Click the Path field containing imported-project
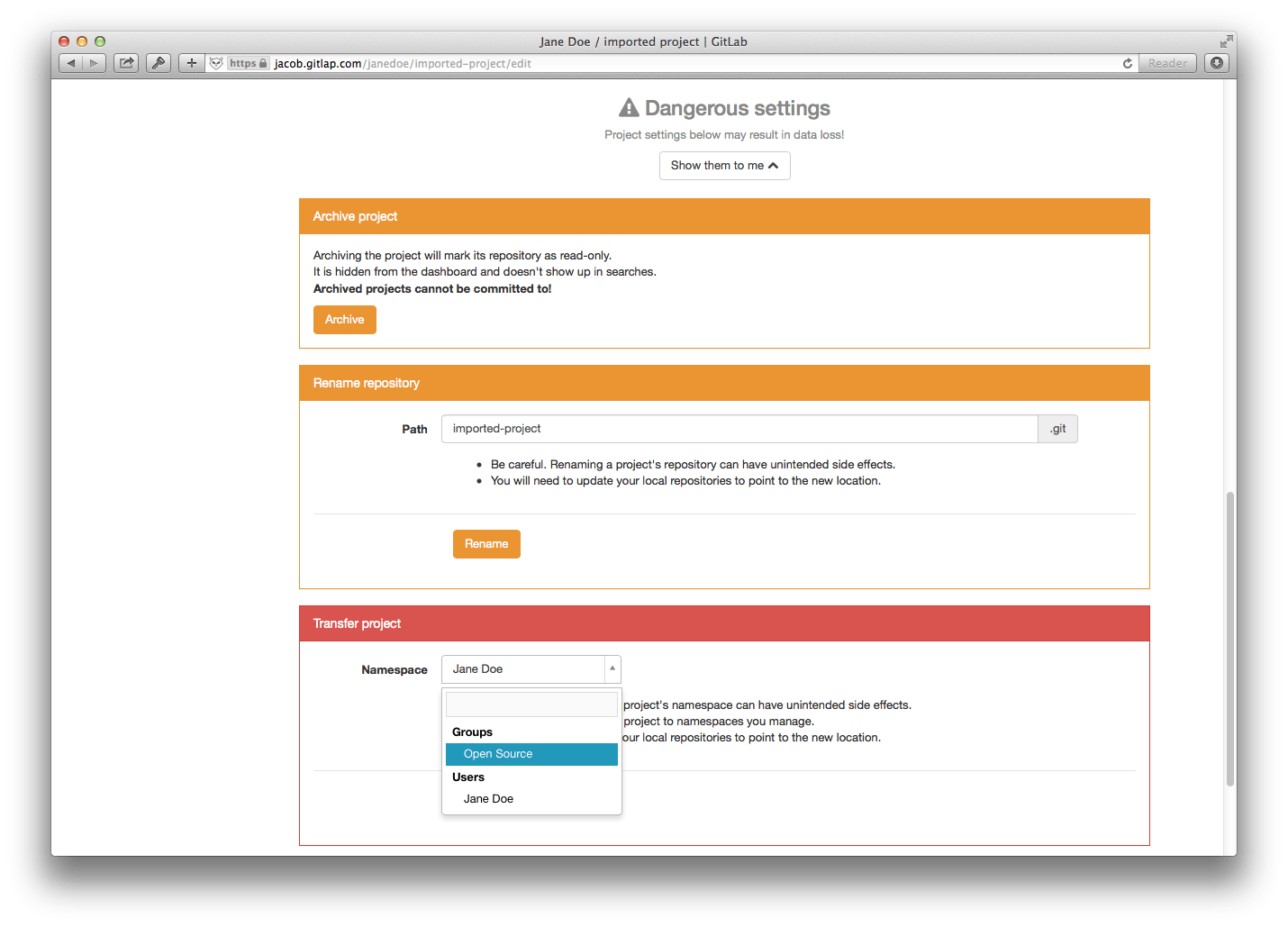The image size is (1288, 927). [739, 429]
